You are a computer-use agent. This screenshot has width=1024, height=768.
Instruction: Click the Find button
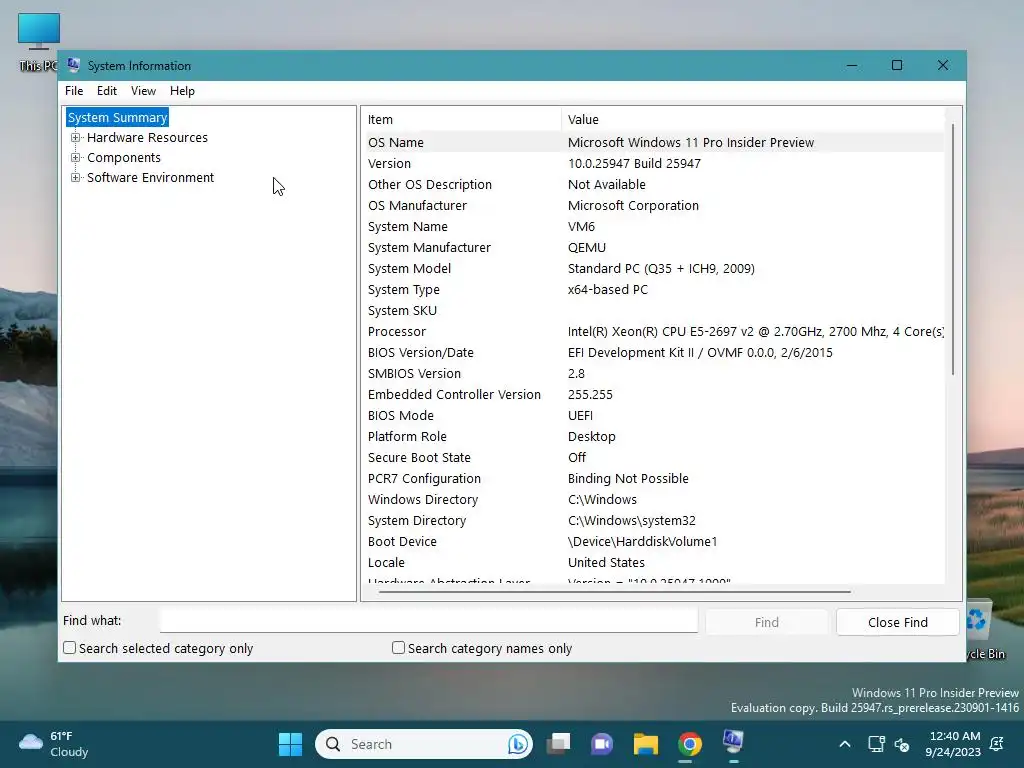pos(767,622)
